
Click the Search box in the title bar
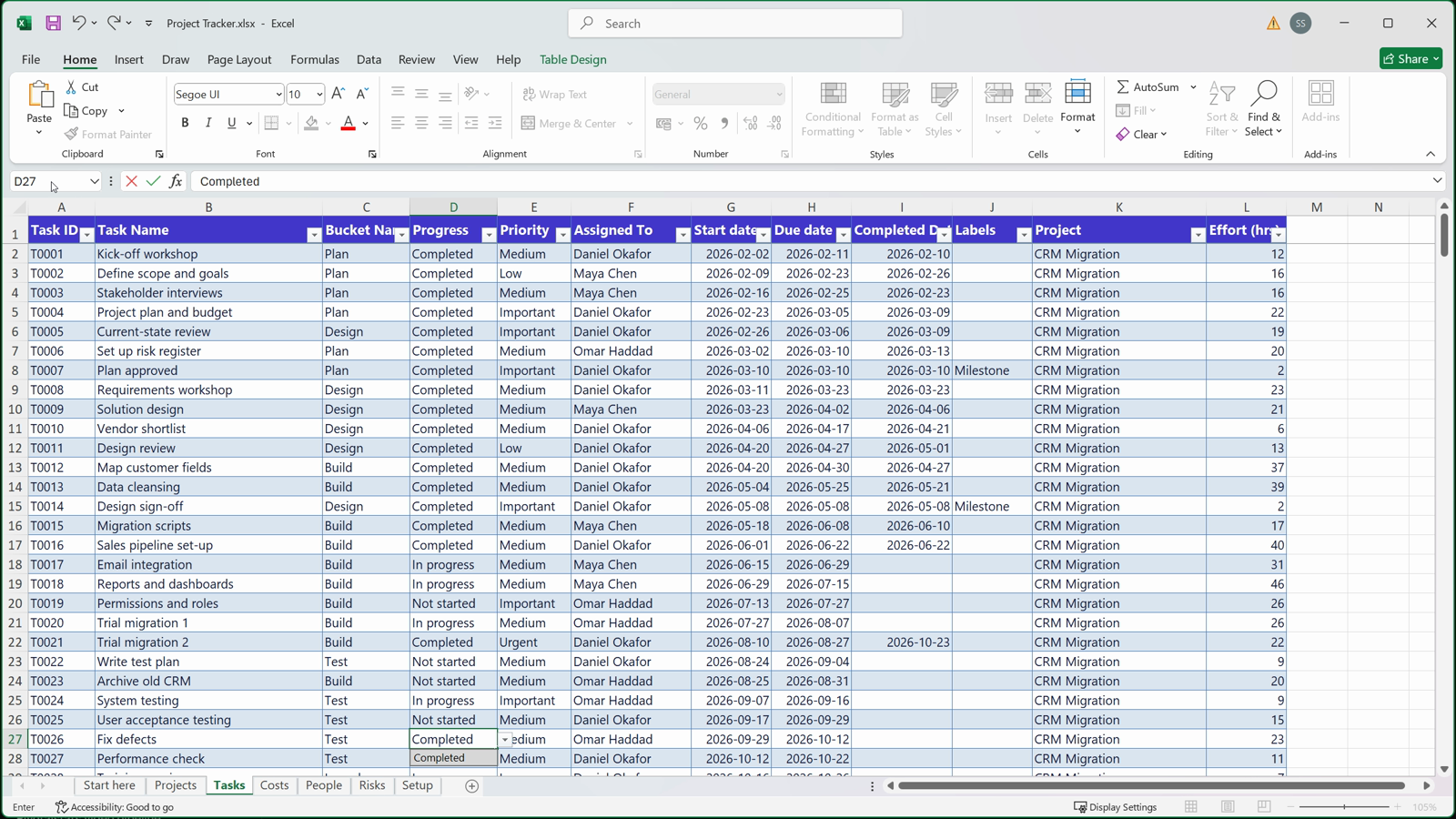tap(735, 23)
